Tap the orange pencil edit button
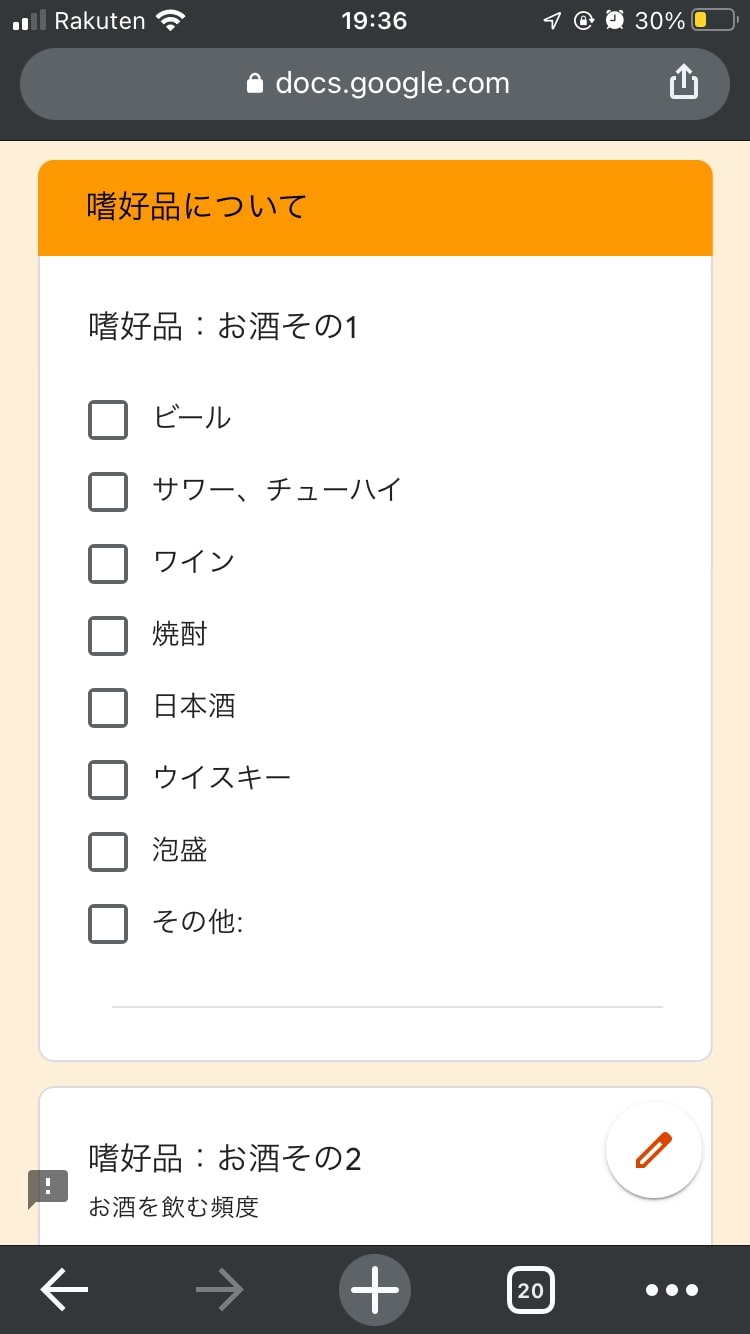 (654, 1150)
